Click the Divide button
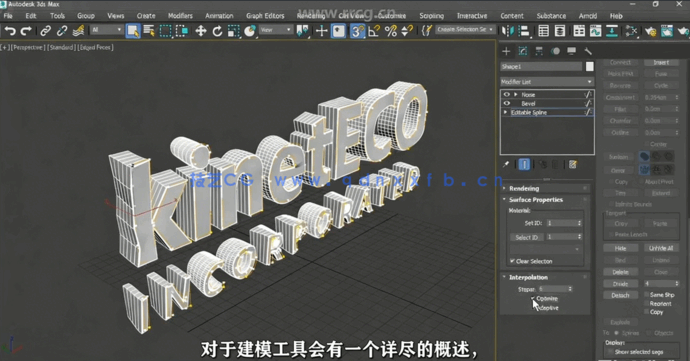Screen dimensions: 690x361 tap(620, 284)
